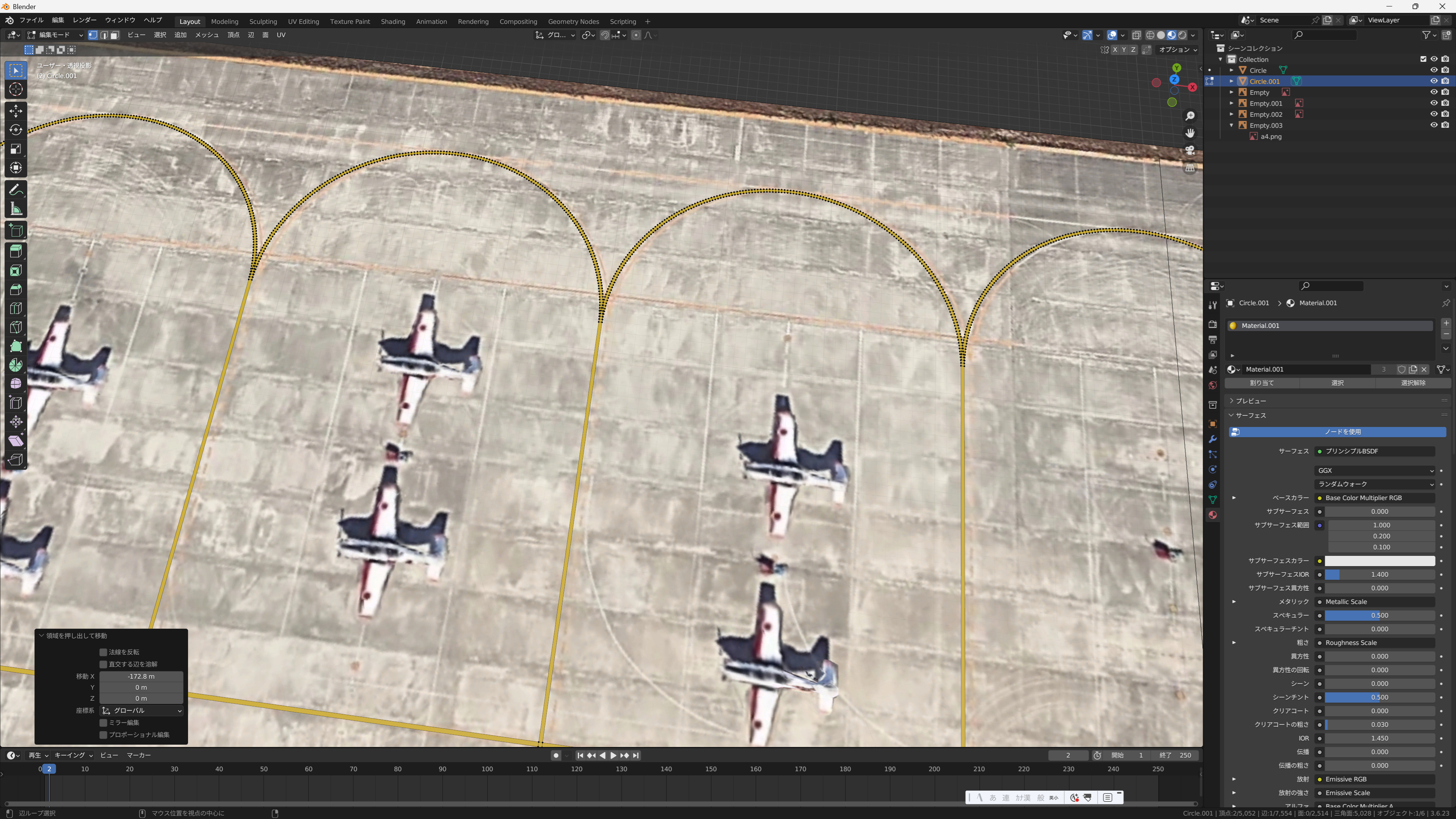Select the Smooth vertices tool

[16, 384]
